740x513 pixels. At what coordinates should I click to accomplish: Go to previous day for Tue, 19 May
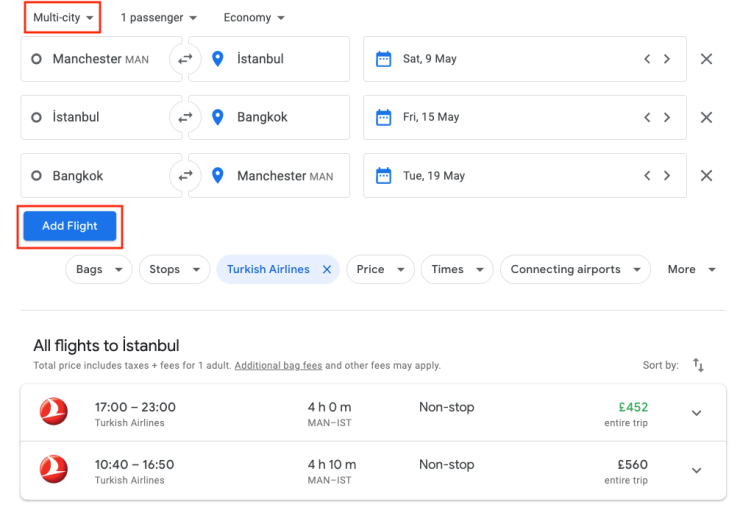point(648,176)
